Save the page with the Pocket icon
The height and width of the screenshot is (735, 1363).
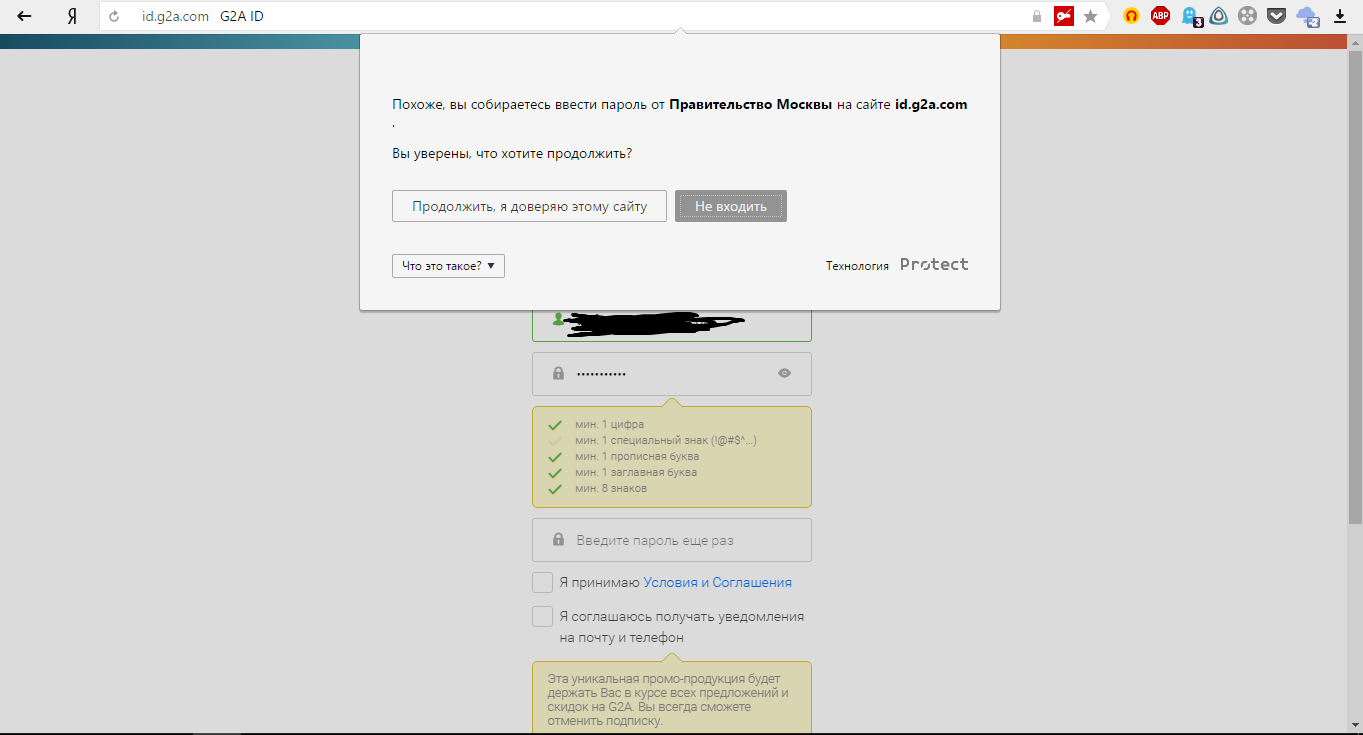coord(1276,16)
